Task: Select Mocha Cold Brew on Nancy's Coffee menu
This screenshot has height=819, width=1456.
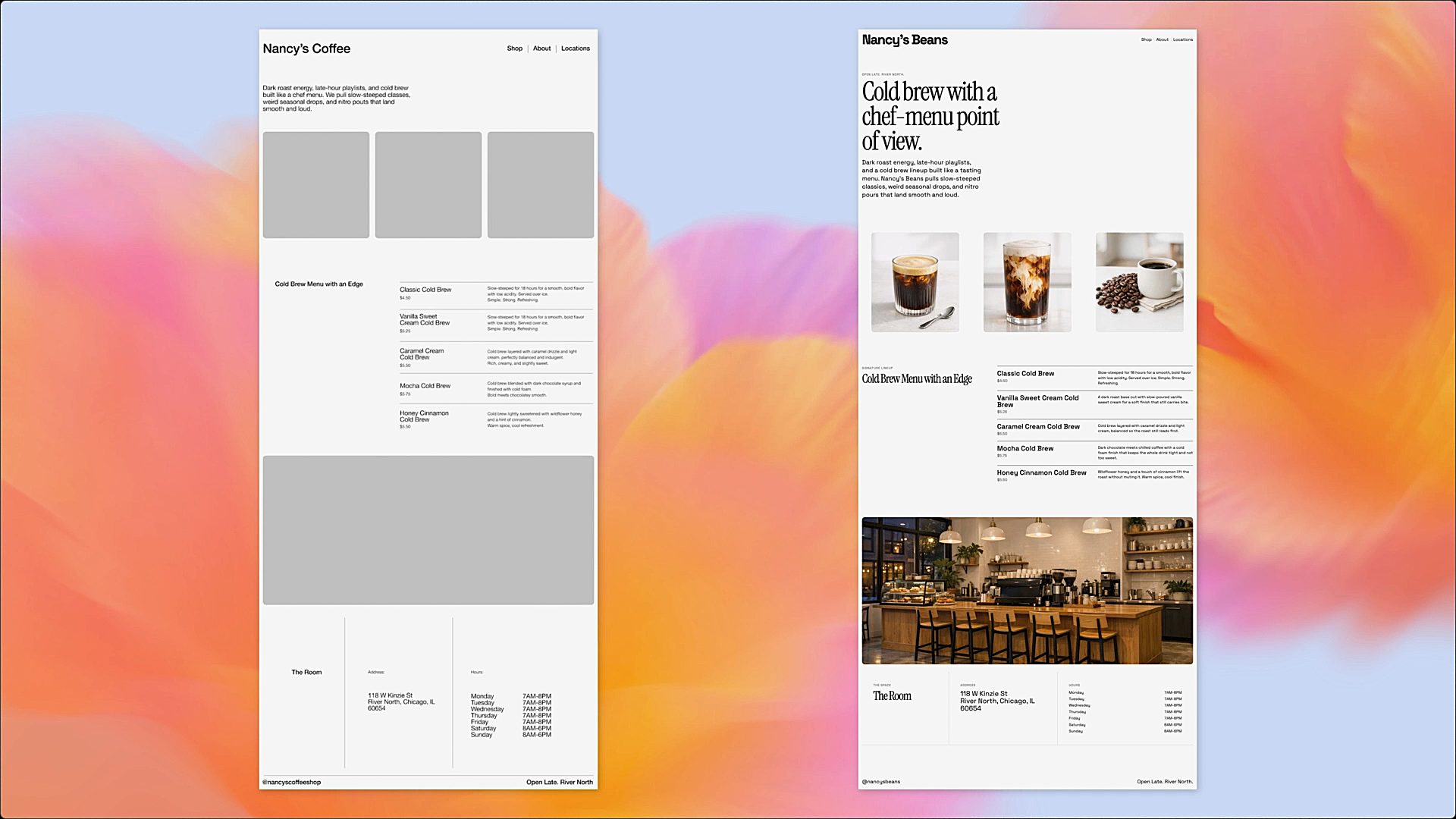Action: [425, 386]
